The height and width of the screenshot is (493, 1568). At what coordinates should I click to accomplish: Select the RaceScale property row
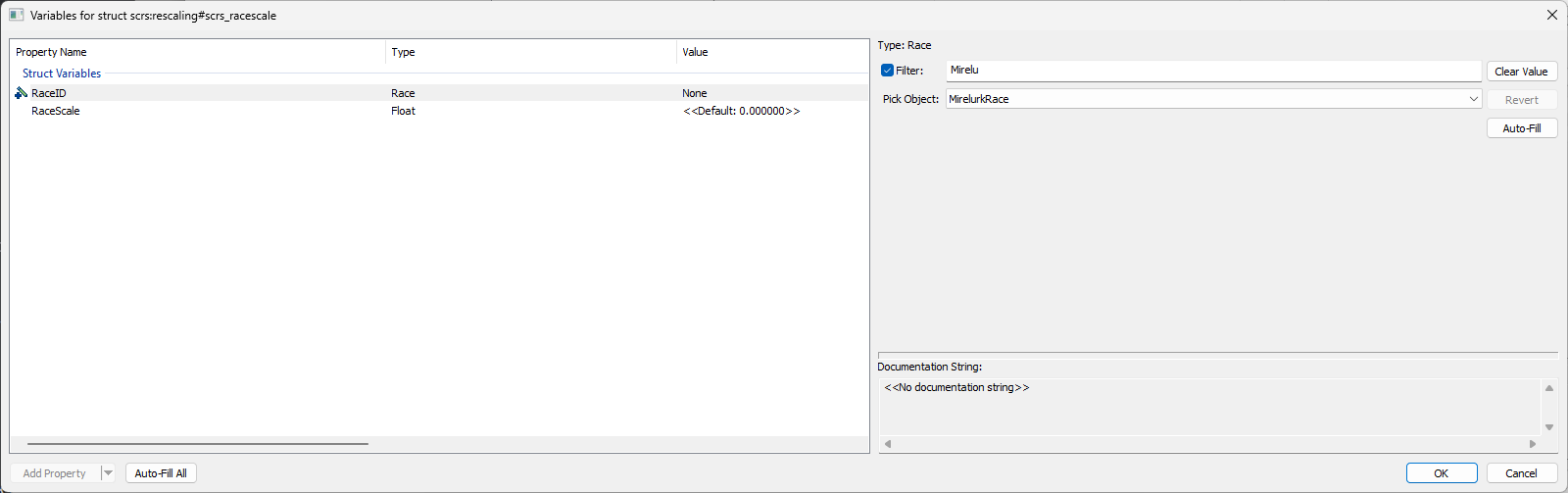pyautogui.click(x=439, y=111)
